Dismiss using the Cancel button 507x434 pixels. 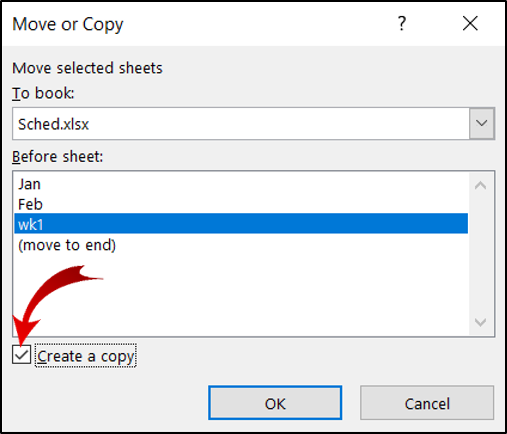click(x=427, y=403)
